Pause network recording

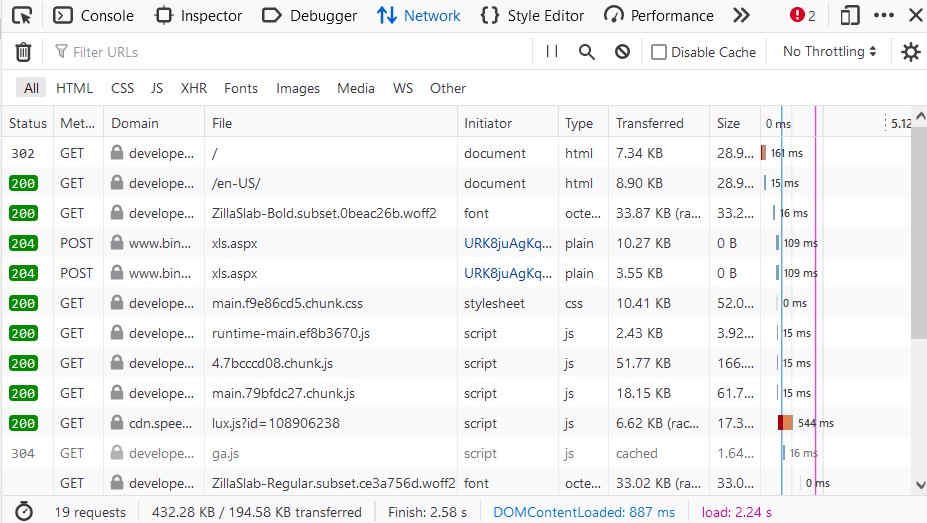click(x=552, y=52)
